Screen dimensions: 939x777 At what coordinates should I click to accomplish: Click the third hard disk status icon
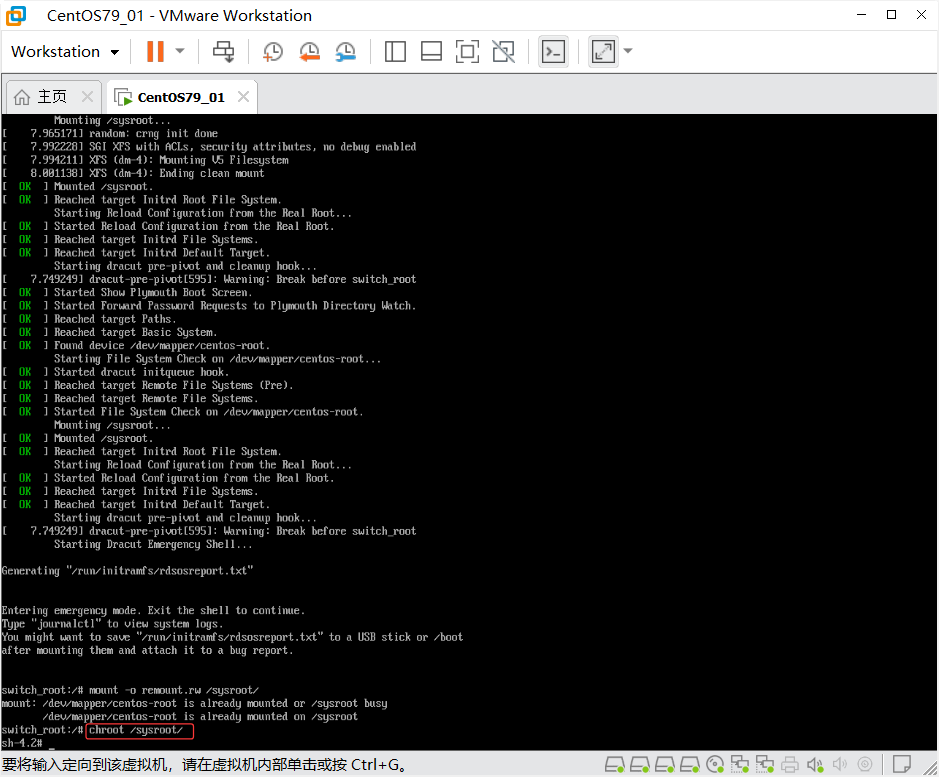tap(665, 764)
